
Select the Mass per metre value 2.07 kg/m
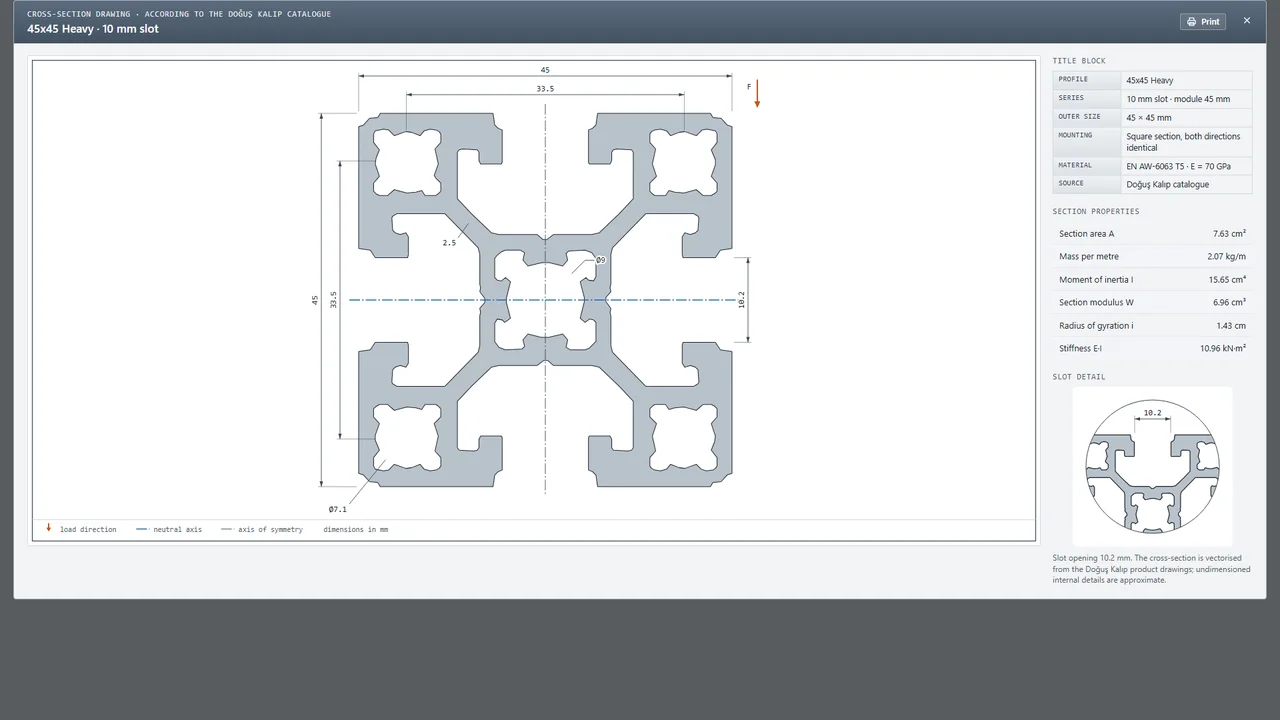tap(1226, 256)
